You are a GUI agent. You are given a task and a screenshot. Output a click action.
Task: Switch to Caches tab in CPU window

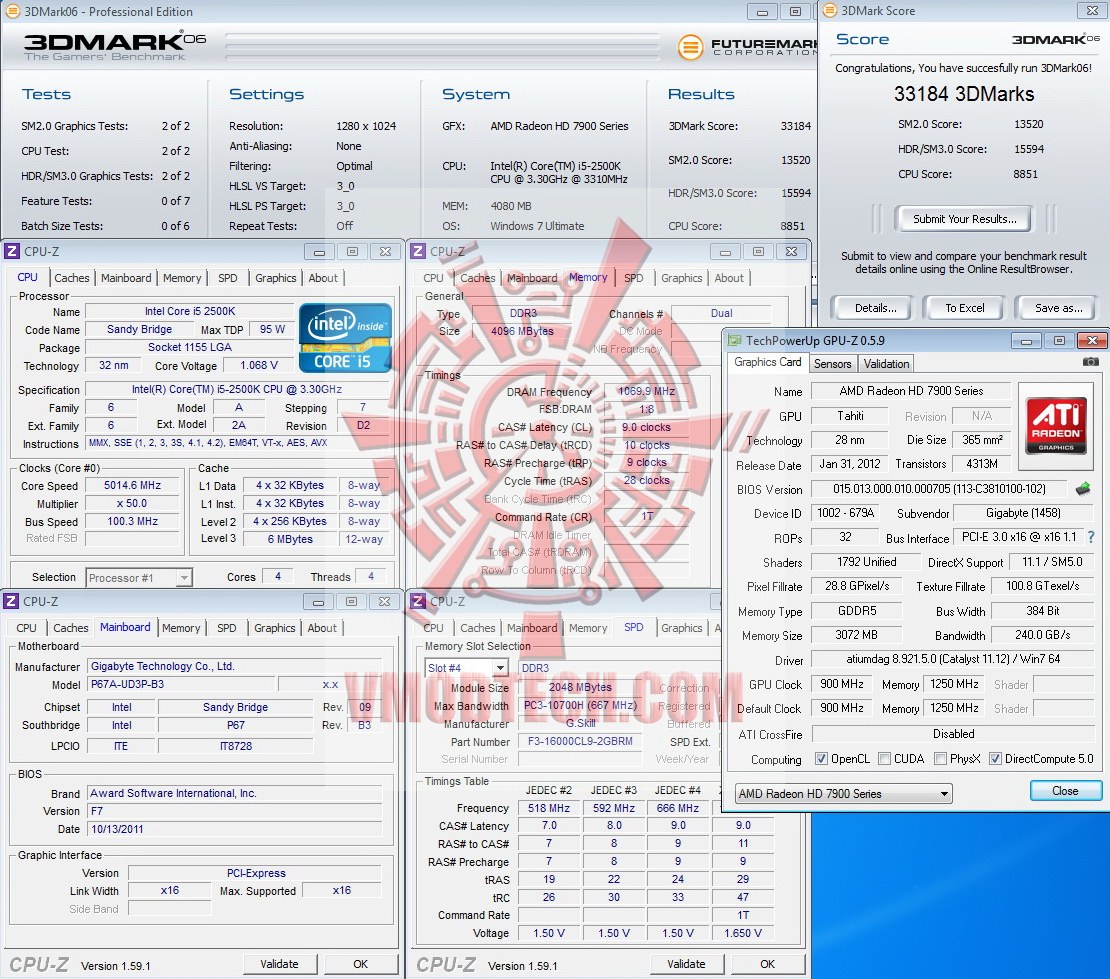point(72,278)
